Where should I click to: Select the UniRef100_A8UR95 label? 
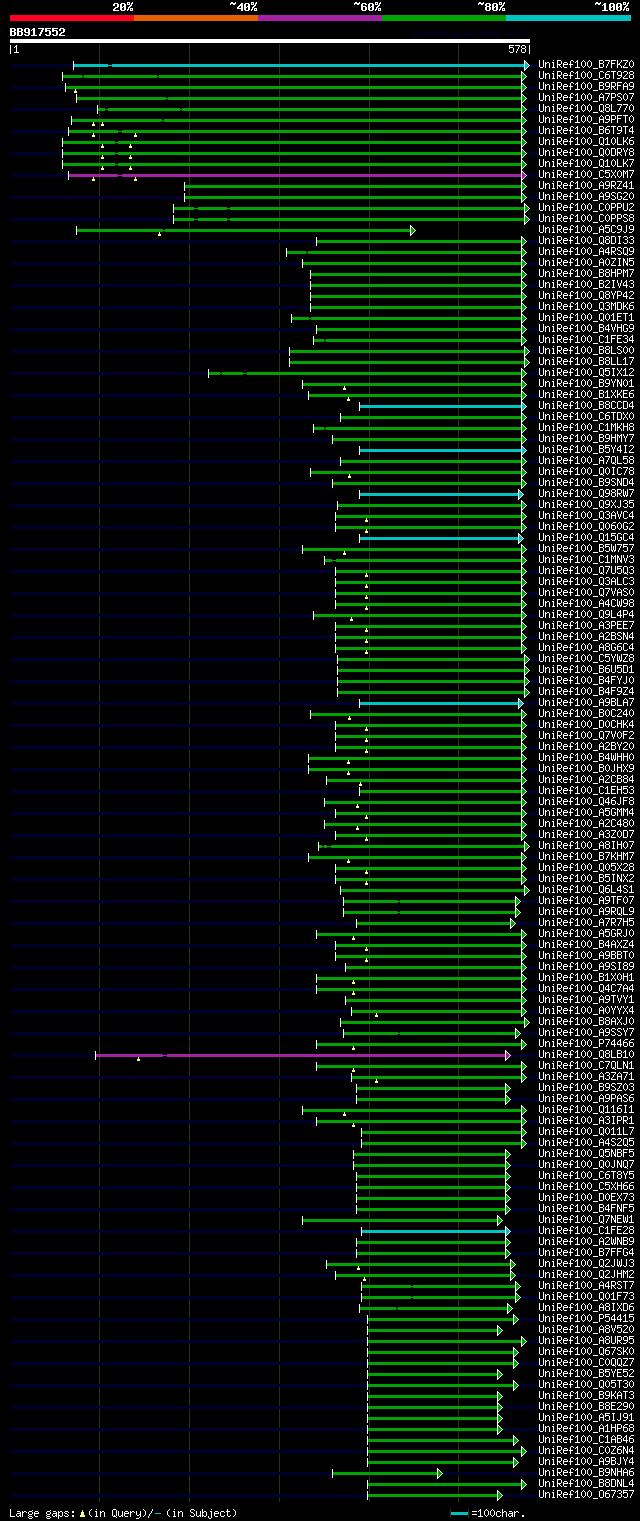(586, 1340)
